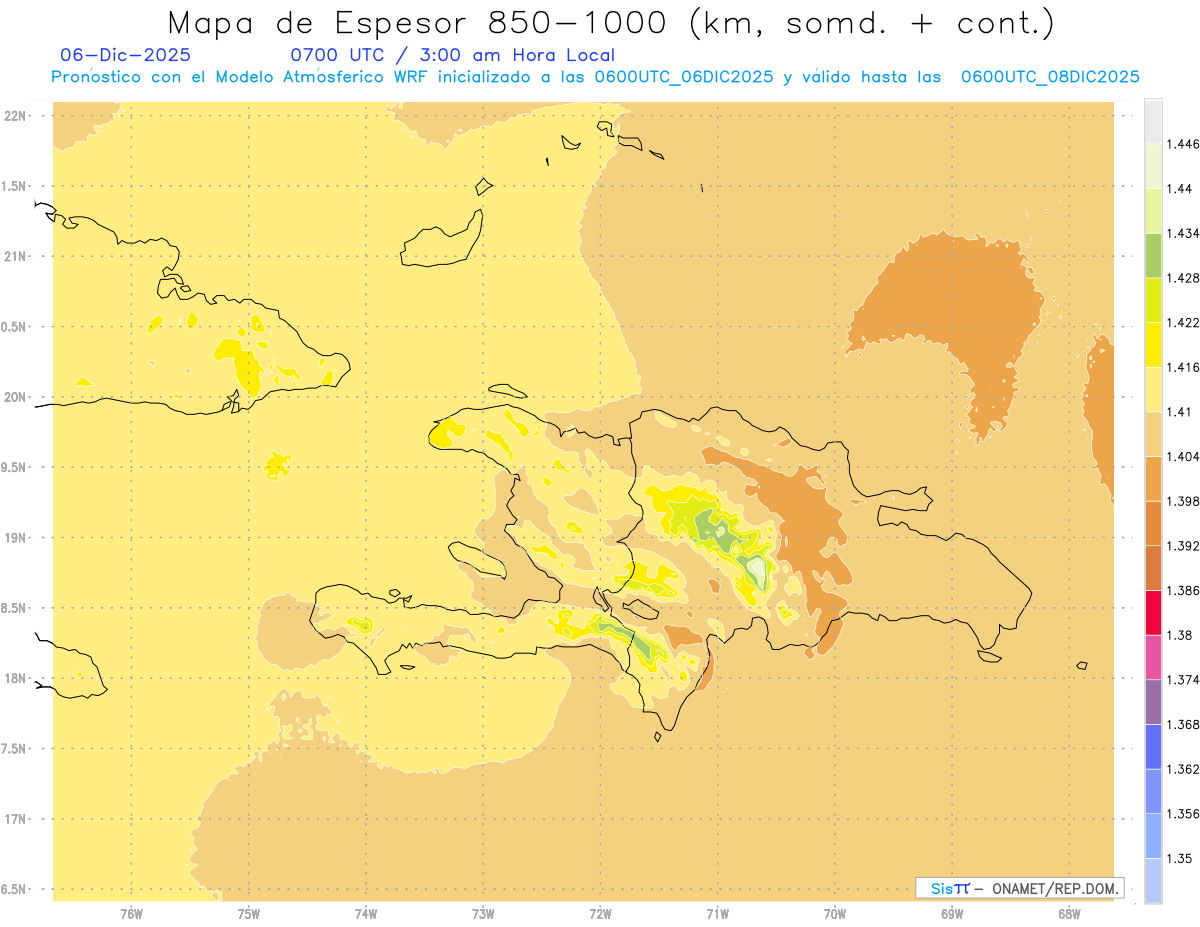Image resolution: width=1200 pixels, height=927 pixels.
Task: Select the 69W longitude label
Action: pos(952,913)
